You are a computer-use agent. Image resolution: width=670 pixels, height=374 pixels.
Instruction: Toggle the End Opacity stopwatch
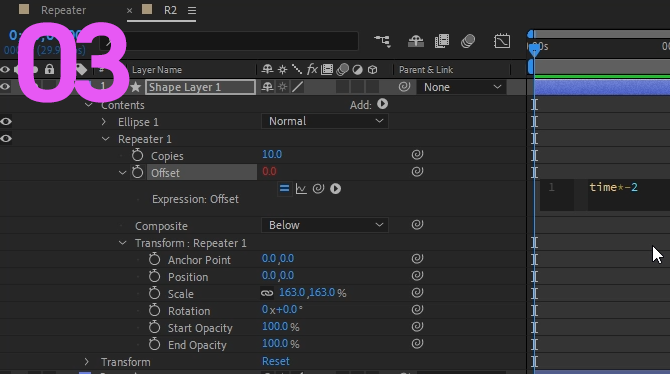pyautogui.click(x=154, y=345)
